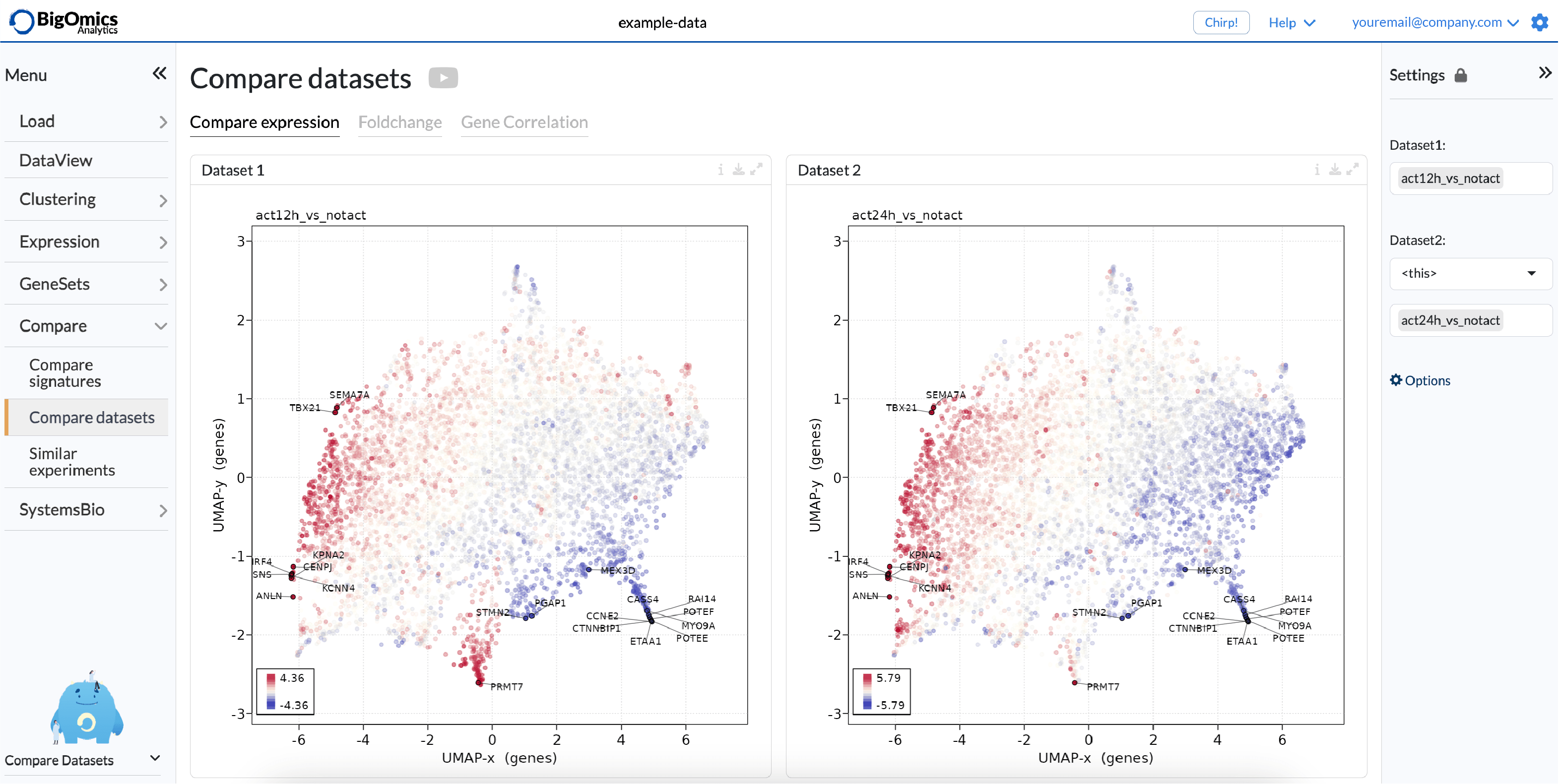Screen dimensions: 1559x784
Task: Click the blue mascot character image
Action: click(88, 708)
